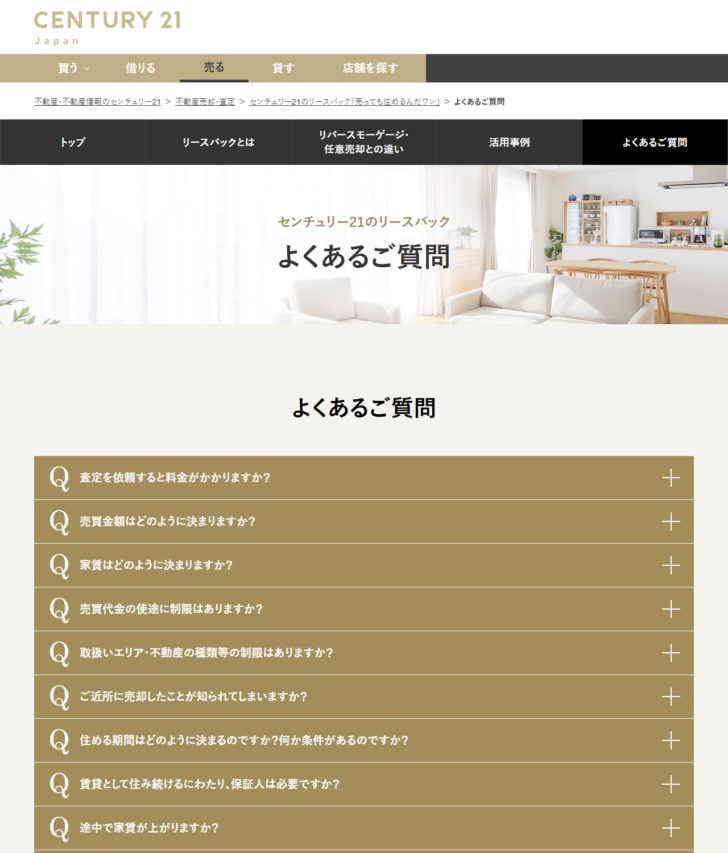Click the 売買代金の使途に制限はありますか? text
Viewport: 728px width, 853px height.
(171, 609)
